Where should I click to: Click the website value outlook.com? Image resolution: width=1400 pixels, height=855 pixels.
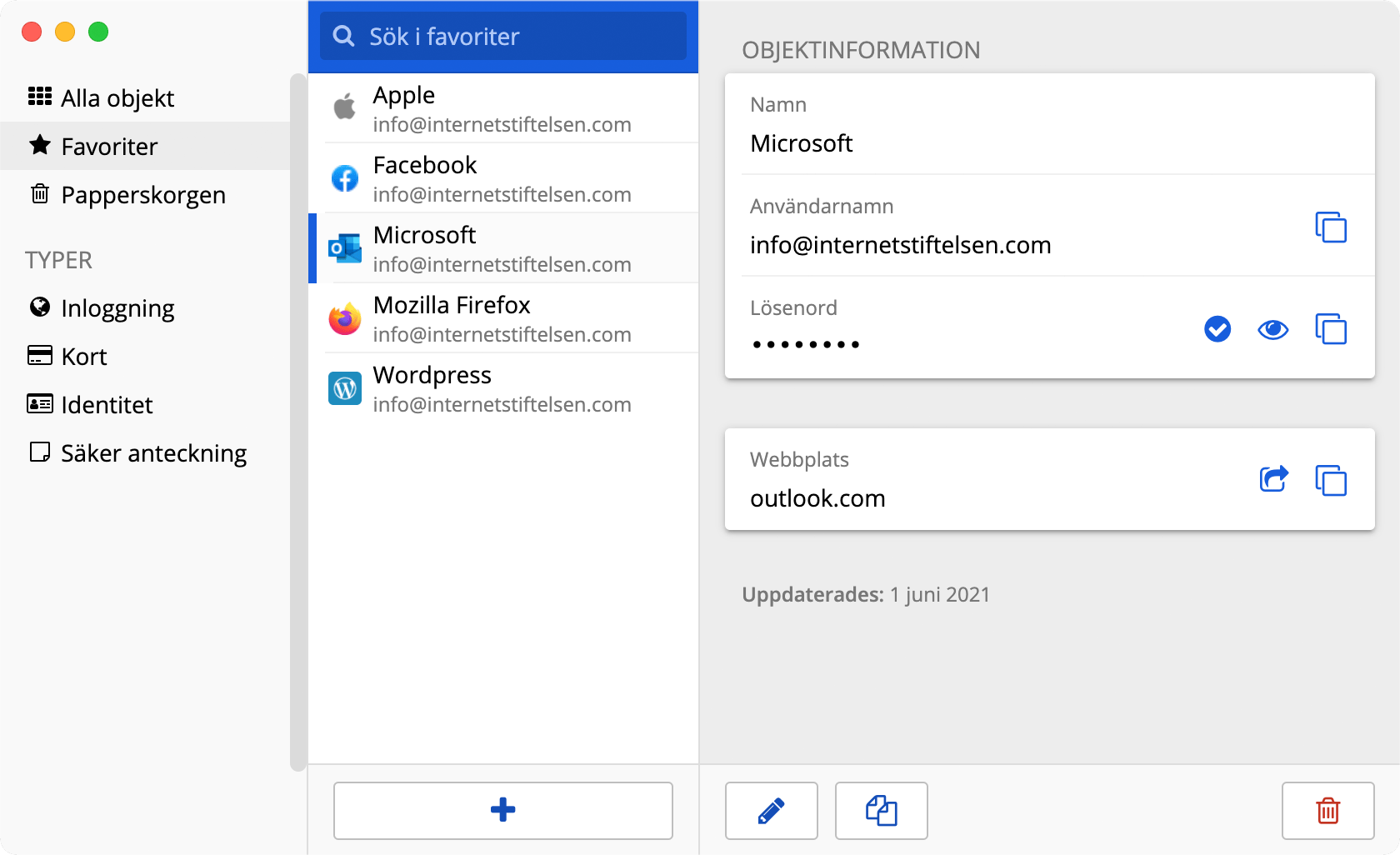(x=817, y=498)
